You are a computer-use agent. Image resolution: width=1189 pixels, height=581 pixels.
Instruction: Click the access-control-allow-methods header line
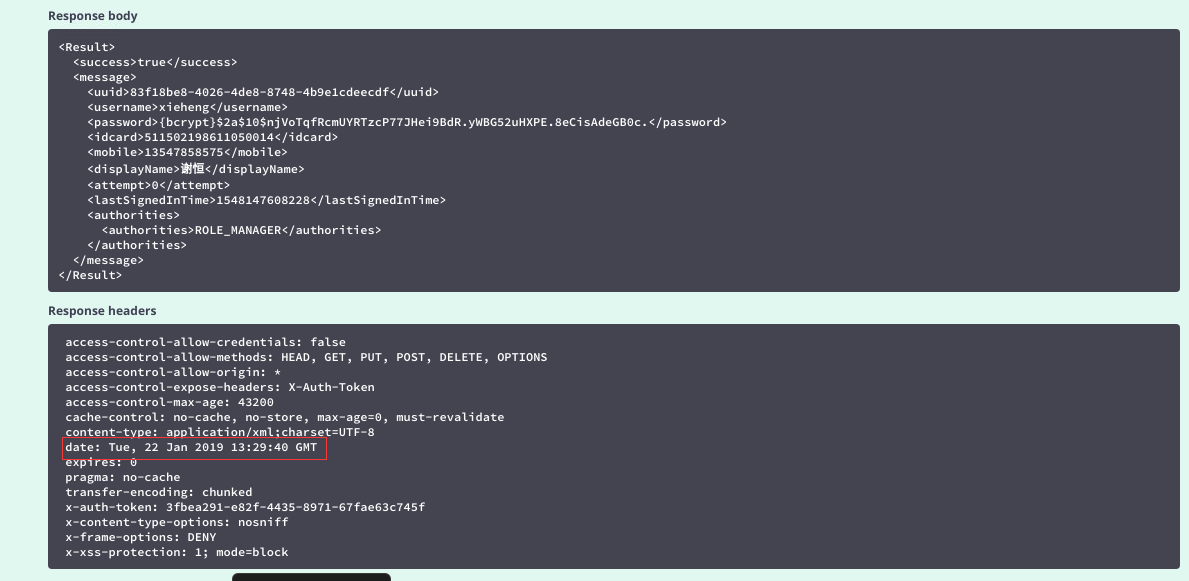(x=306, y=357)
